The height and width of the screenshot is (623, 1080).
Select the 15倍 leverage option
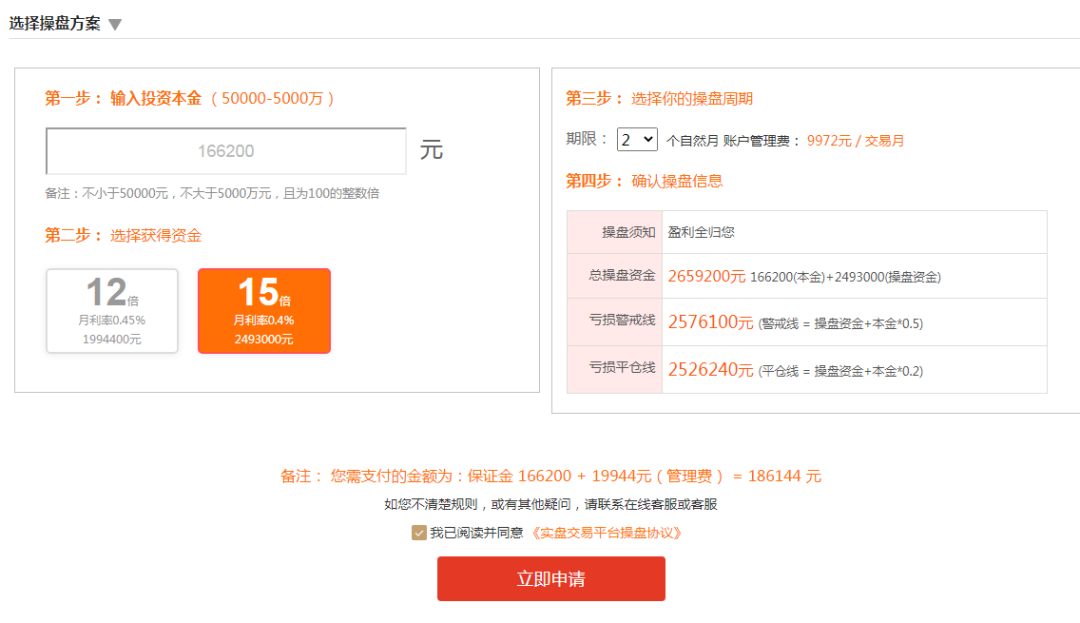tap(264, 310)
